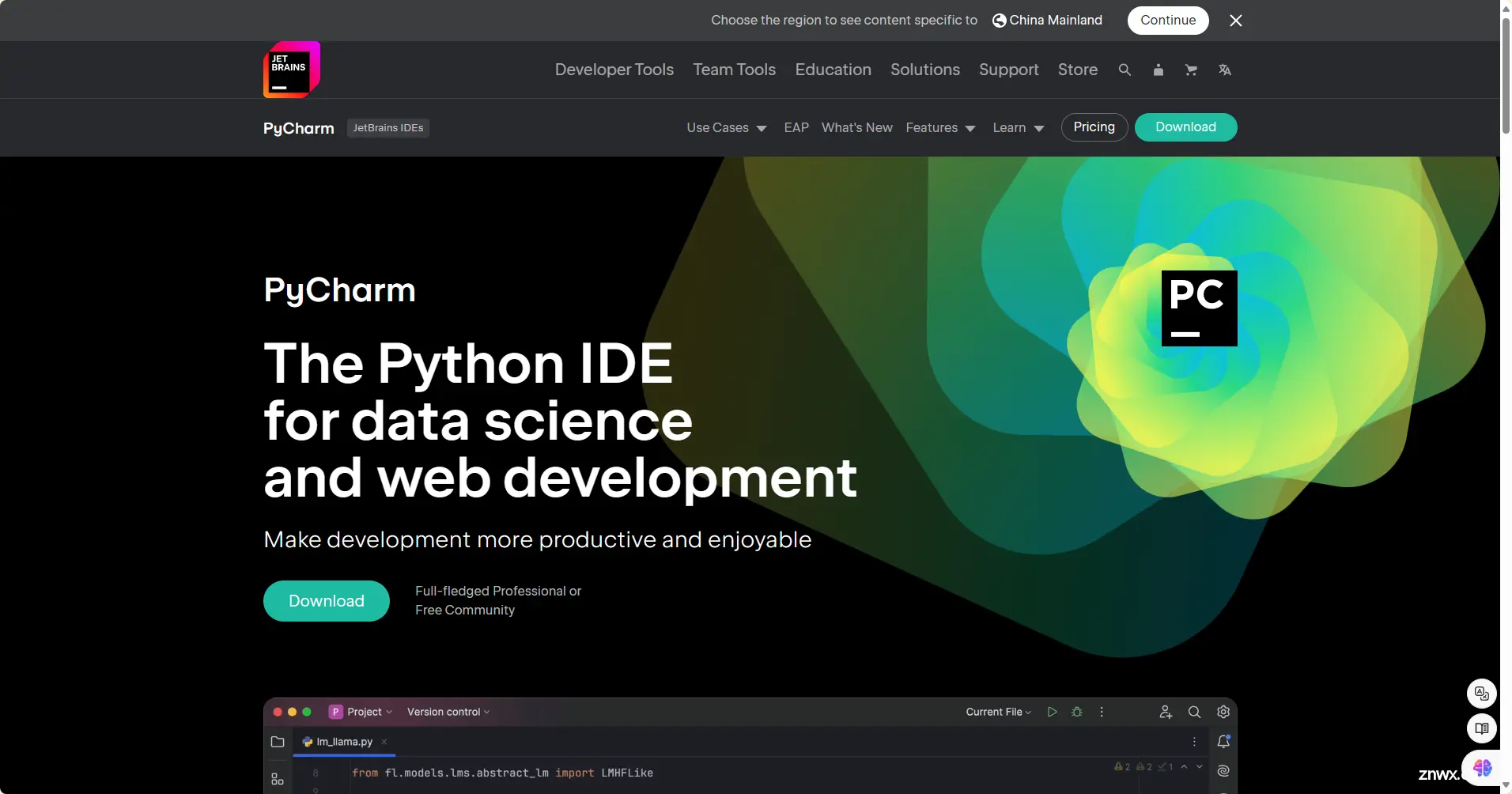
Task: Click the yellow traffic light dot in the IDE preview
Action: pos(293,712)
